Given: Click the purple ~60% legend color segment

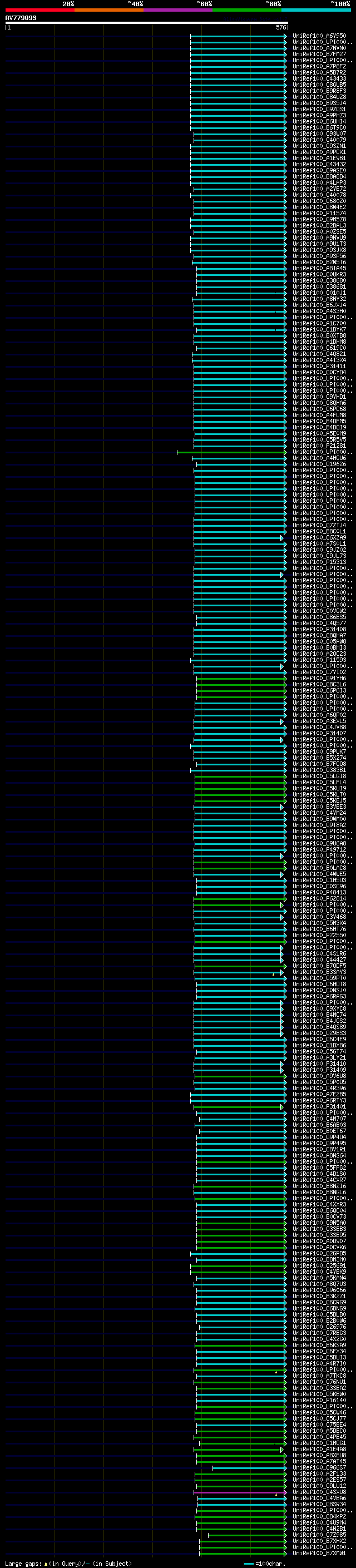Looking at the screenshot, I should [x=177, y=10].
